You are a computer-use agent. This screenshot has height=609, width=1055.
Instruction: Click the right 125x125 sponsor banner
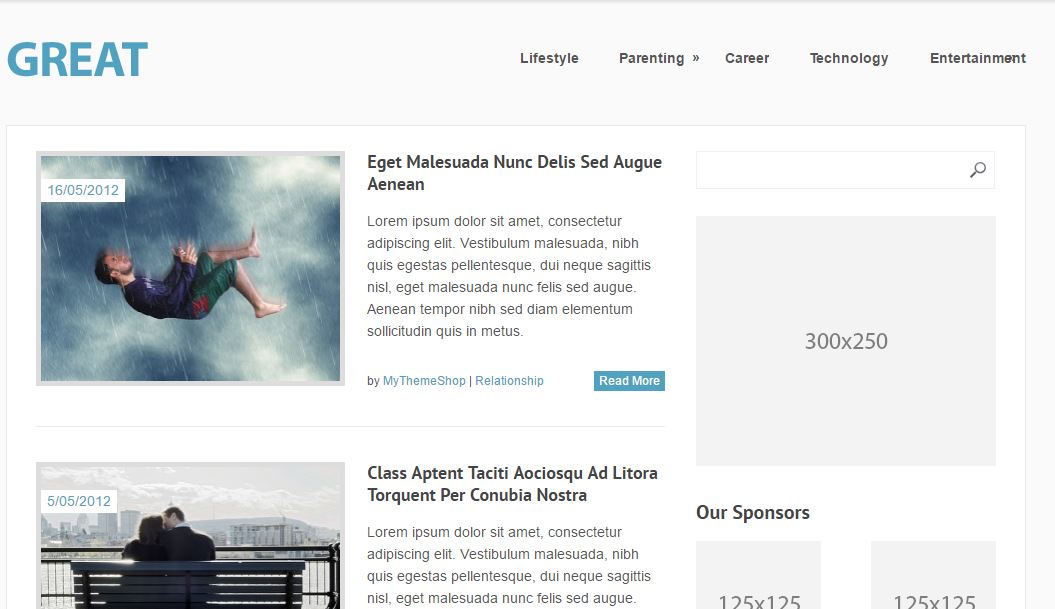[x=933, y=575]
